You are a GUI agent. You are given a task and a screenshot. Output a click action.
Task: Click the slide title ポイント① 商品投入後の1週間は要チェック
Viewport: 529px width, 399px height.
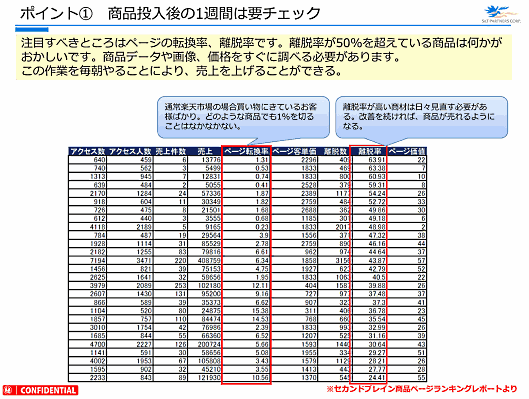coord(170,13)
